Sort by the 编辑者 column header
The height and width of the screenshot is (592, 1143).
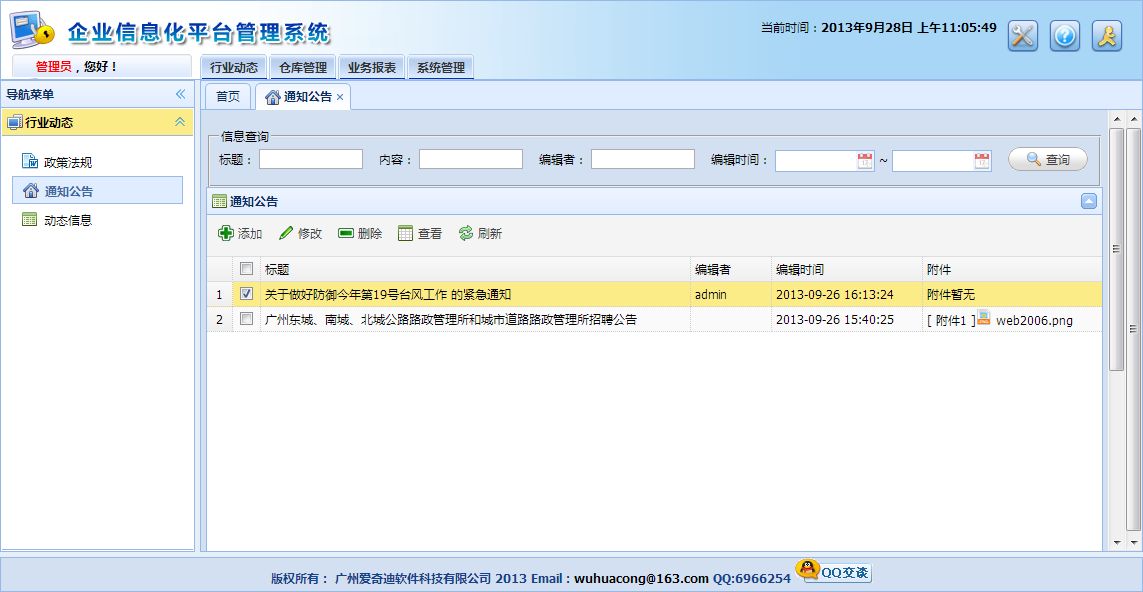pyautogui.click(x=731, y=269)
